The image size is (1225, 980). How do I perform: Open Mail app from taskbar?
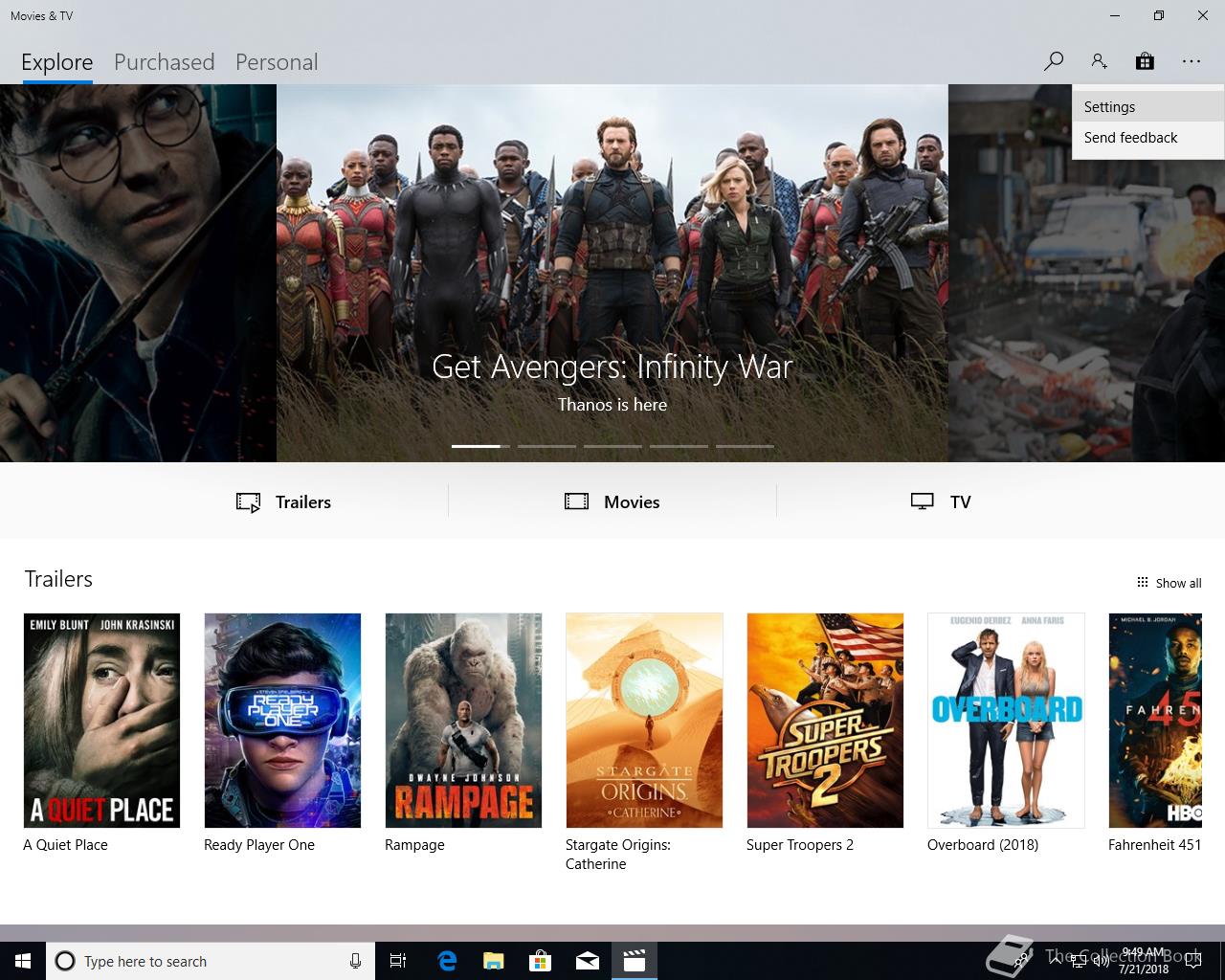[588, 961]
